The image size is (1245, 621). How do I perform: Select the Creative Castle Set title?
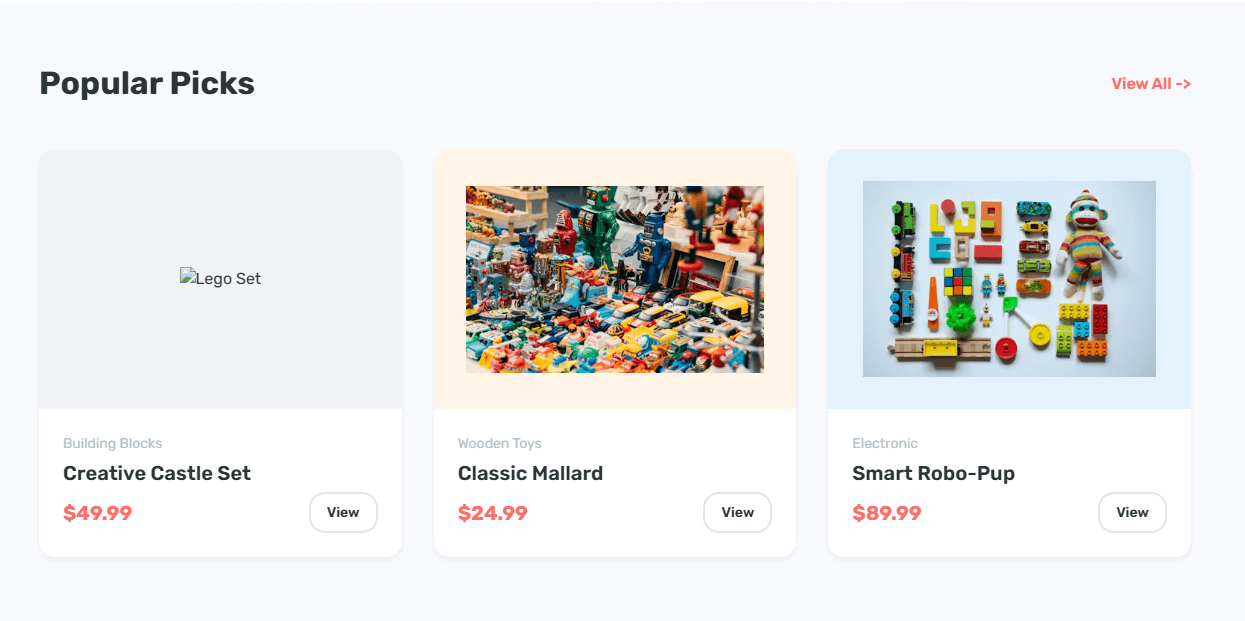[157, 473]
